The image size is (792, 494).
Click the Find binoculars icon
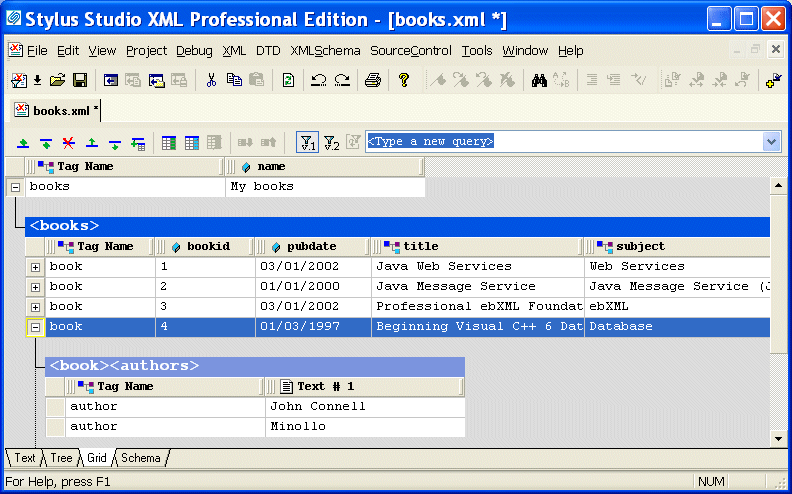pos(539,81)
